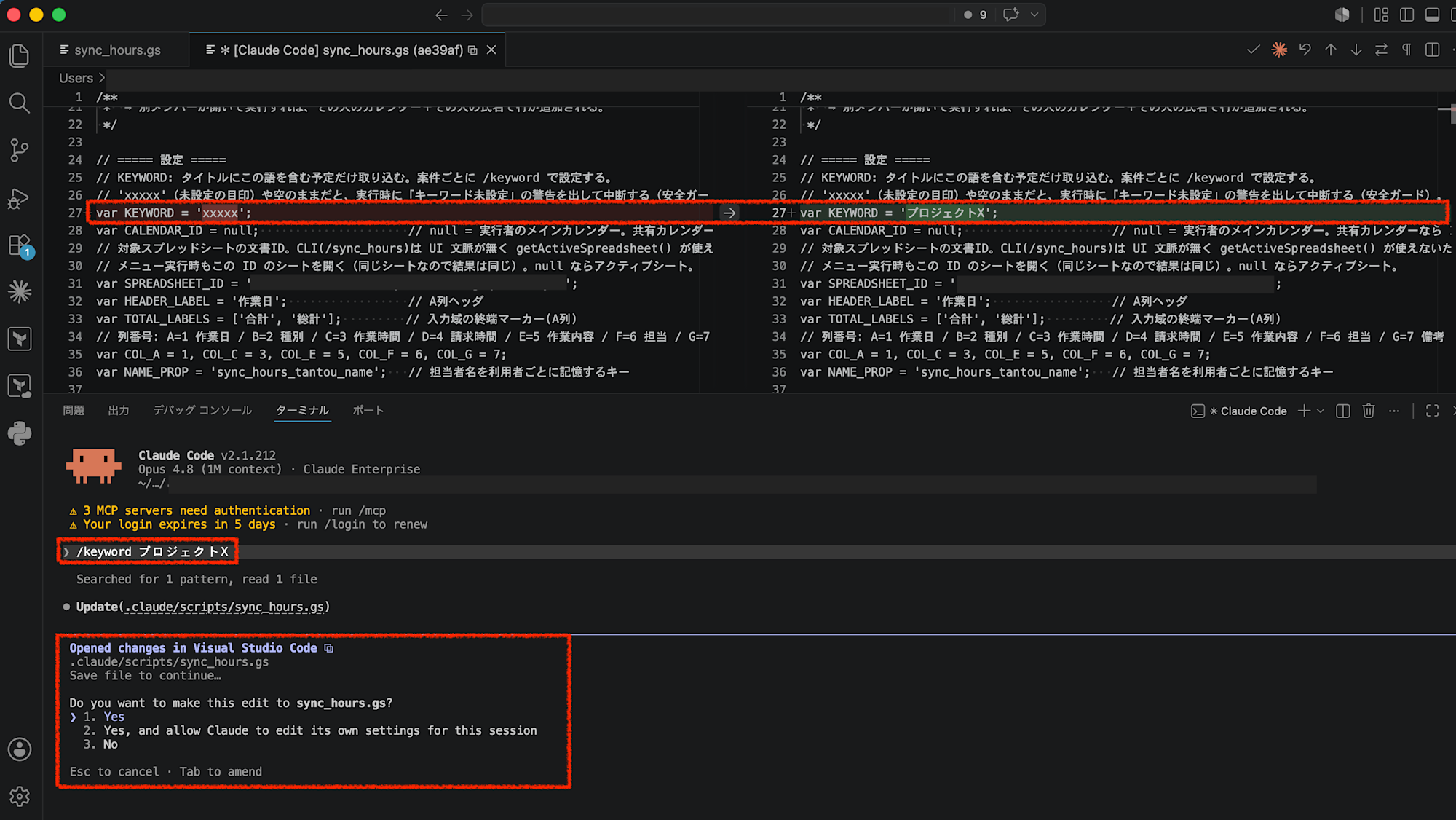Screen dimensions: 1456x820
Task: Open the Search view icon
Action: pos(20,103)
